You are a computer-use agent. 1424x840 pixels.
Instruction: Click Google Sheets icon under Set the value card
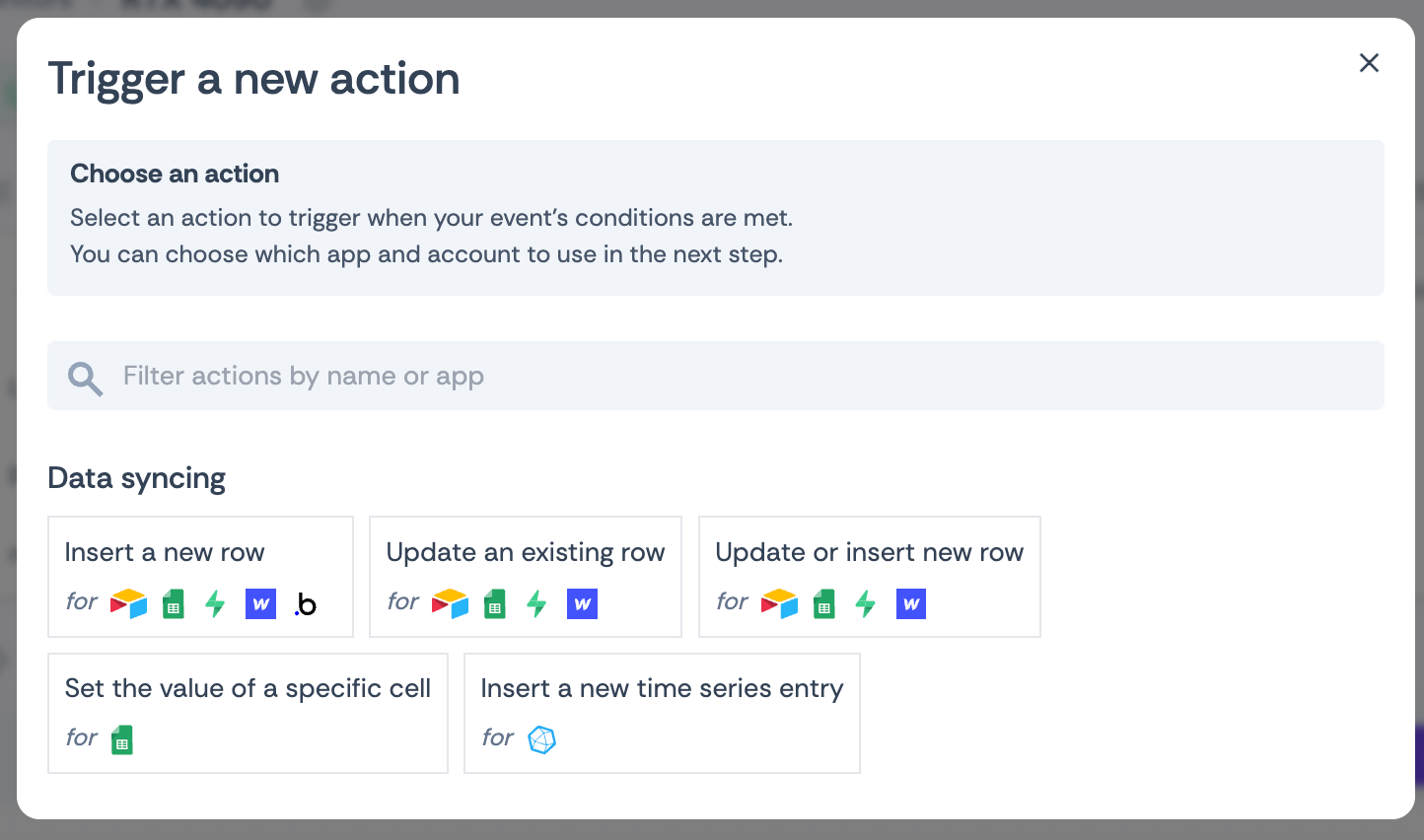(x=122, y=739)
